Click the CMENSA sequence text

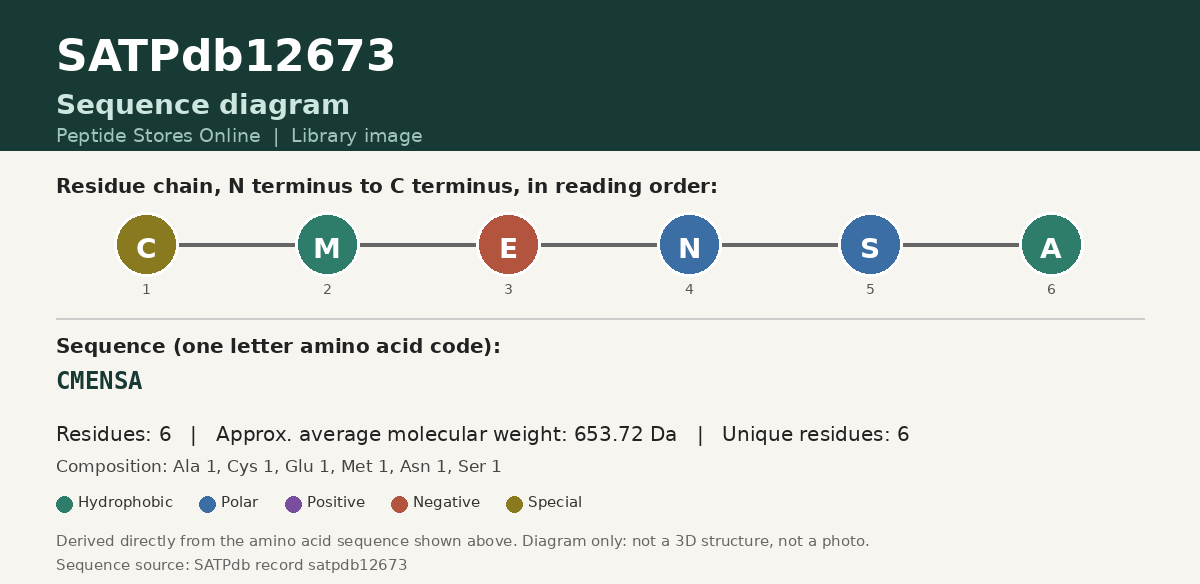pyautogui.click(x=99, y=381)
